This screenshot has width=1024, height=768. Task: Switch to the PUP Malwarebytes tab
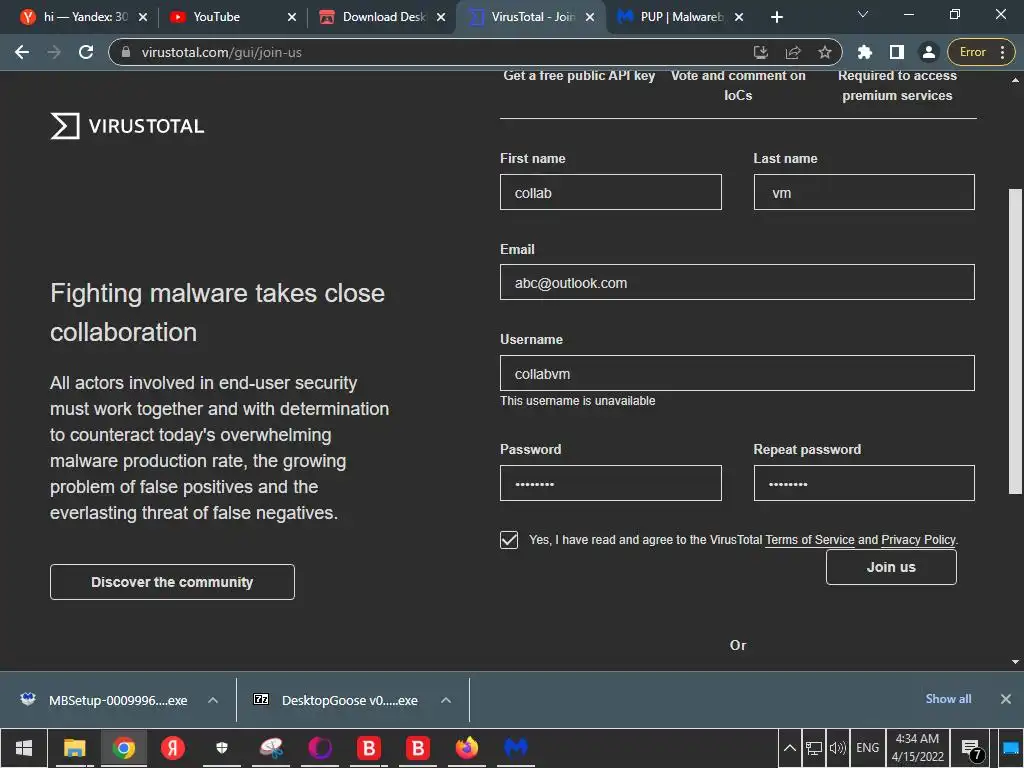[682, 17]
